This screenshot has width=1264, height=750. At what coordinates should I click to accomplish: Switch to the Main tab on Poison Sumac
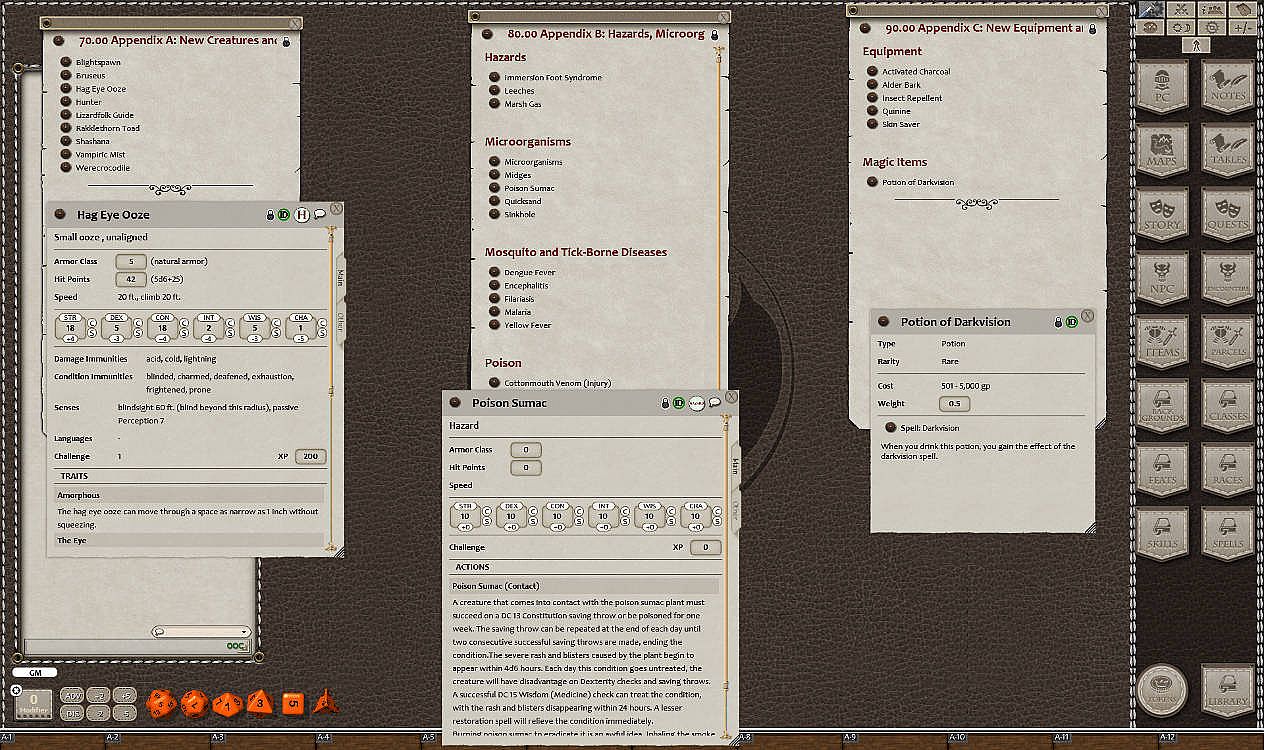pos(735,464)
